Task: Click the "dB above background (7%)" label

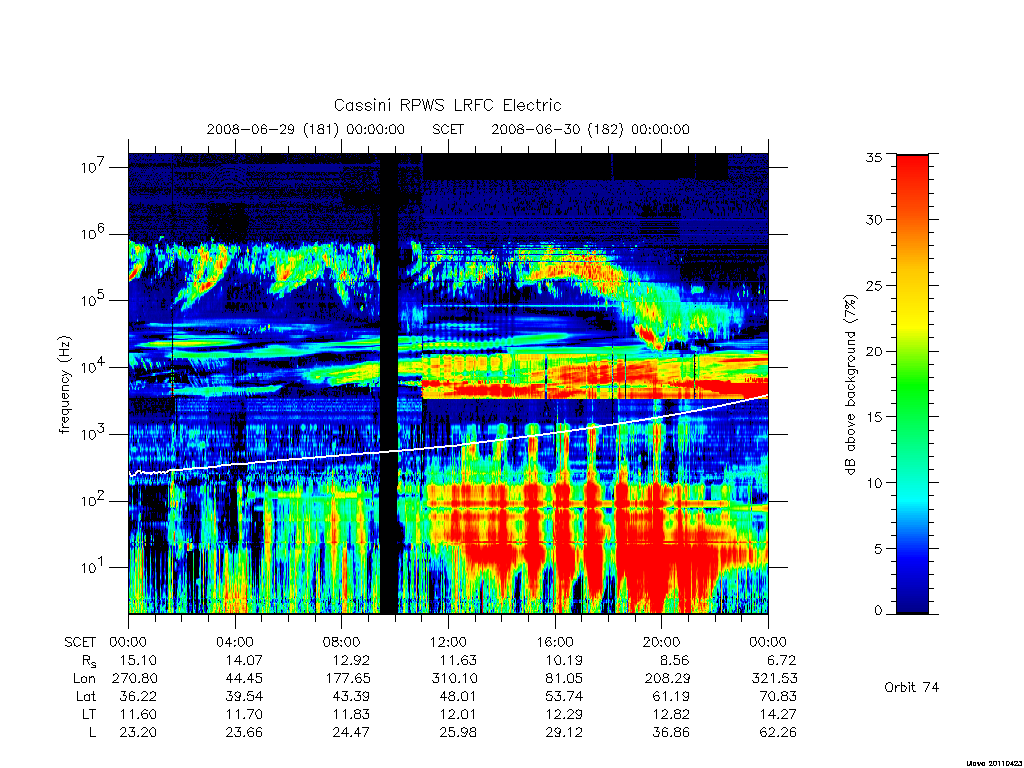Action: (x=850, y=384)
